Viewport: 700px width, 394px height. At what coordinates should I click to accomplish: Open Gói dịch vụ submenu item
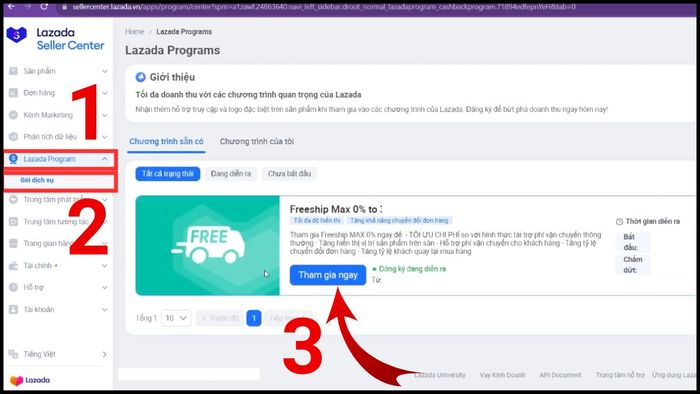click(37, 180)
